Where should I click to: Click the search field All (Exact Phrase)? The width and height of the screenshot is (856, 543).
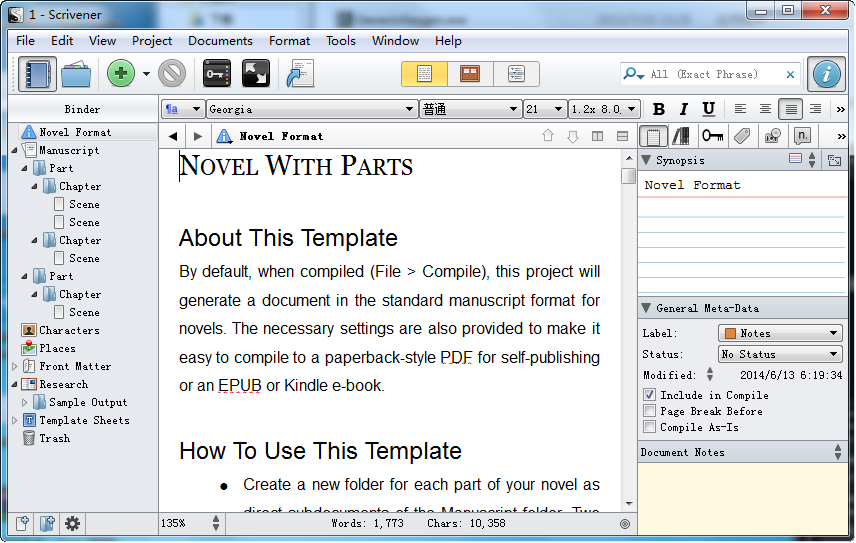tap(710, 74)
